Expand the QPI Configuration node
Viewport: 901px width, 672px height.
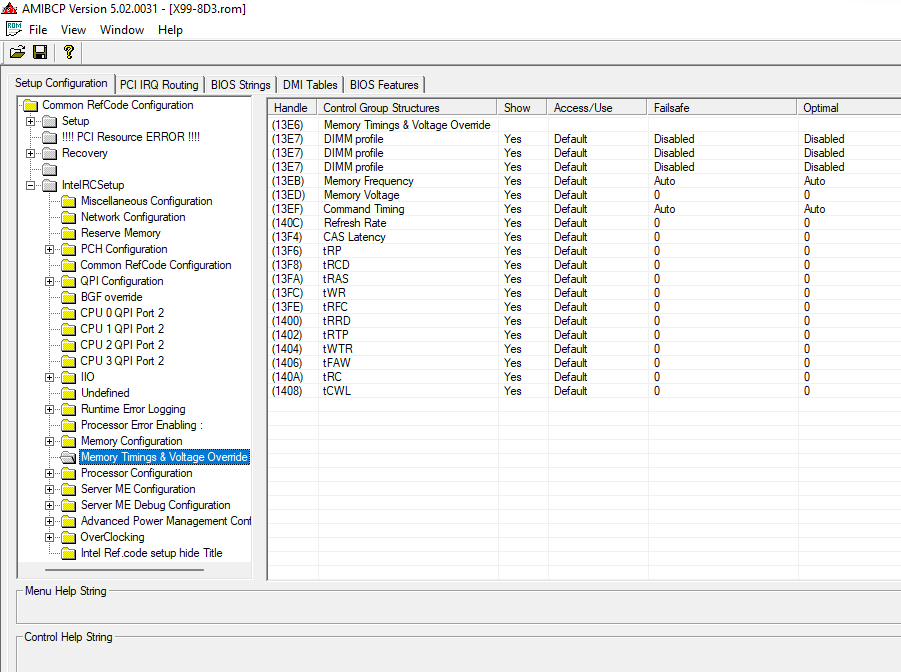[x=49, y=281]
